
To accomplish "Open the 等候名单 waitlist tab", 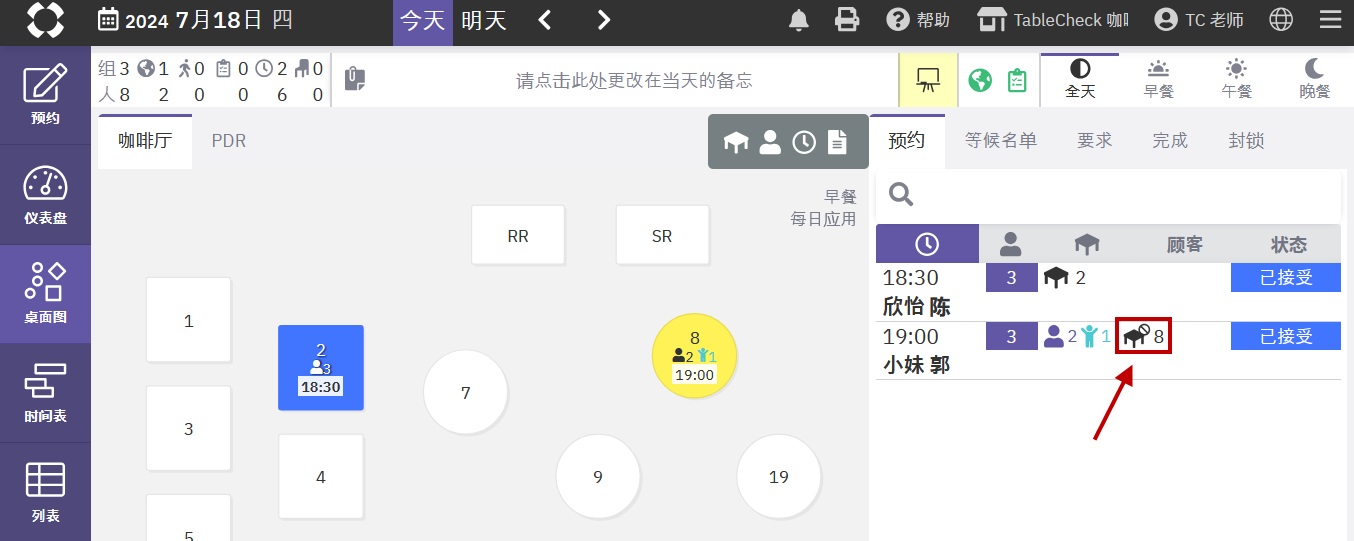I will 1001,141.
